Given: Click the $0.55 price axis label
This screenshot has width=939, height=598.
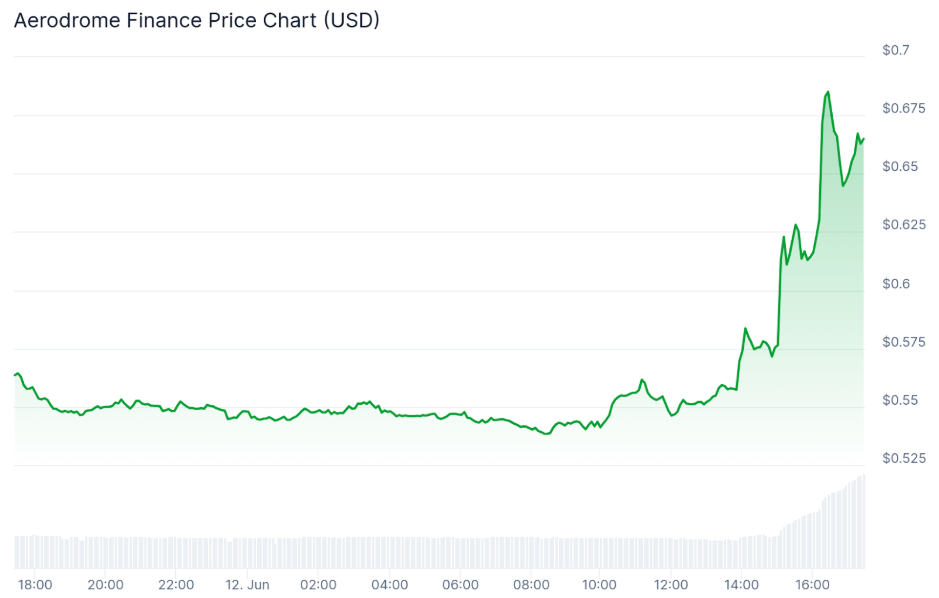Looking at the screenshot, I should click(x=899, y=400).
